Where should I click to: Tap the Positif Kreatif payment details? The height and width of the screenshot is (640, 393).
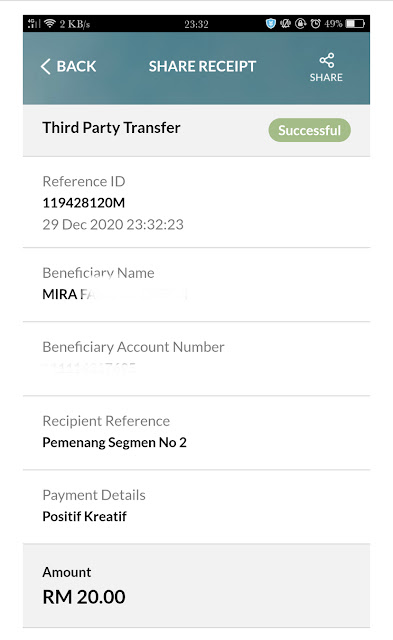tap(84, 516)
